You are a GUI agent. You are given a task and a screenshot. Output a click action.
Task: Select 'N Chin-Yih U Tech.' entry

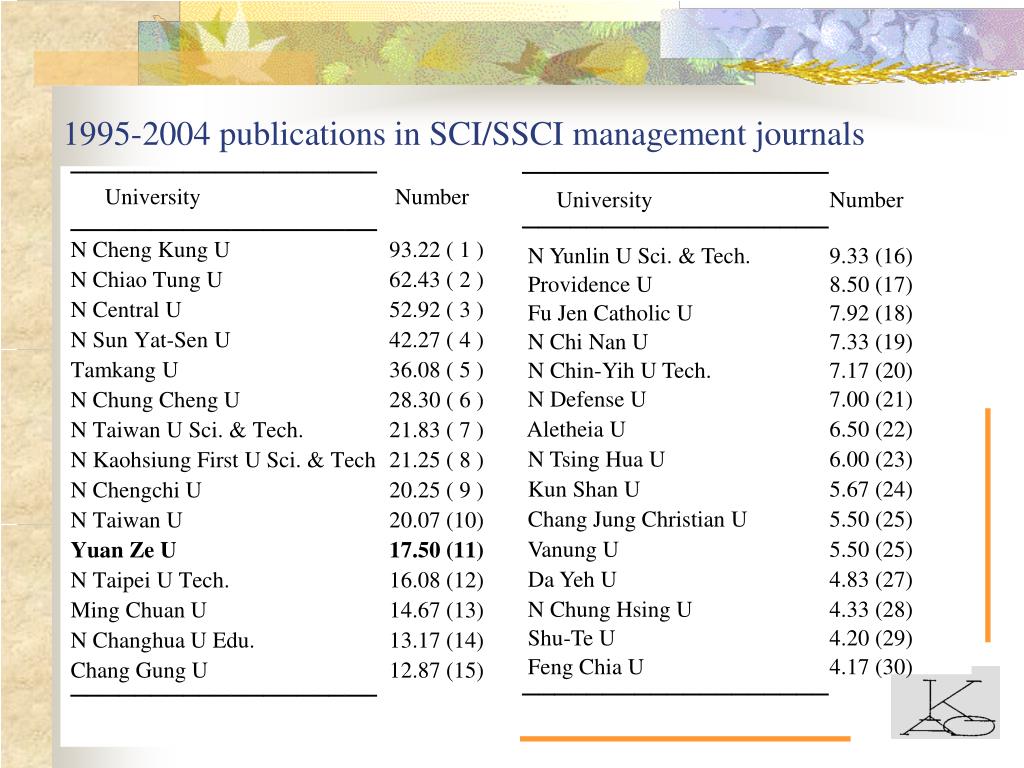pyautogui.click(x=619, y=371)
